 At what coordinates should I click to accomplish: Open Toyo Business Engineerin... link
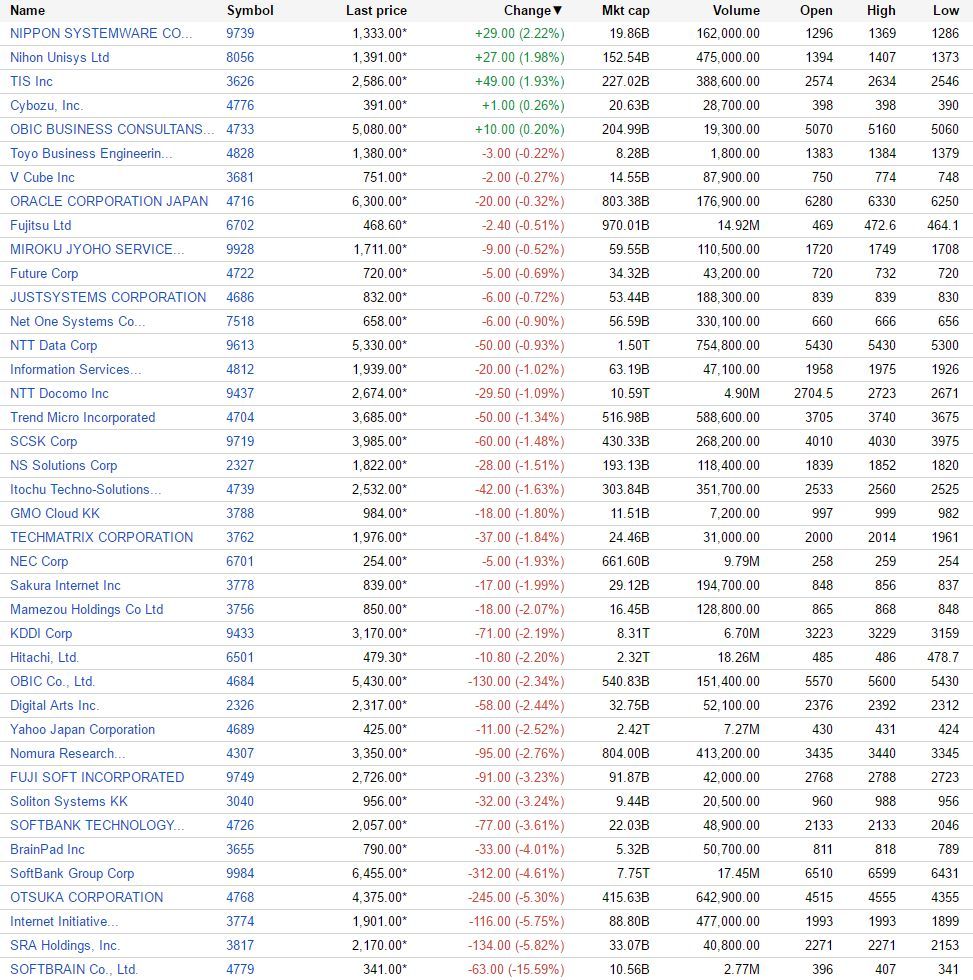91,153
